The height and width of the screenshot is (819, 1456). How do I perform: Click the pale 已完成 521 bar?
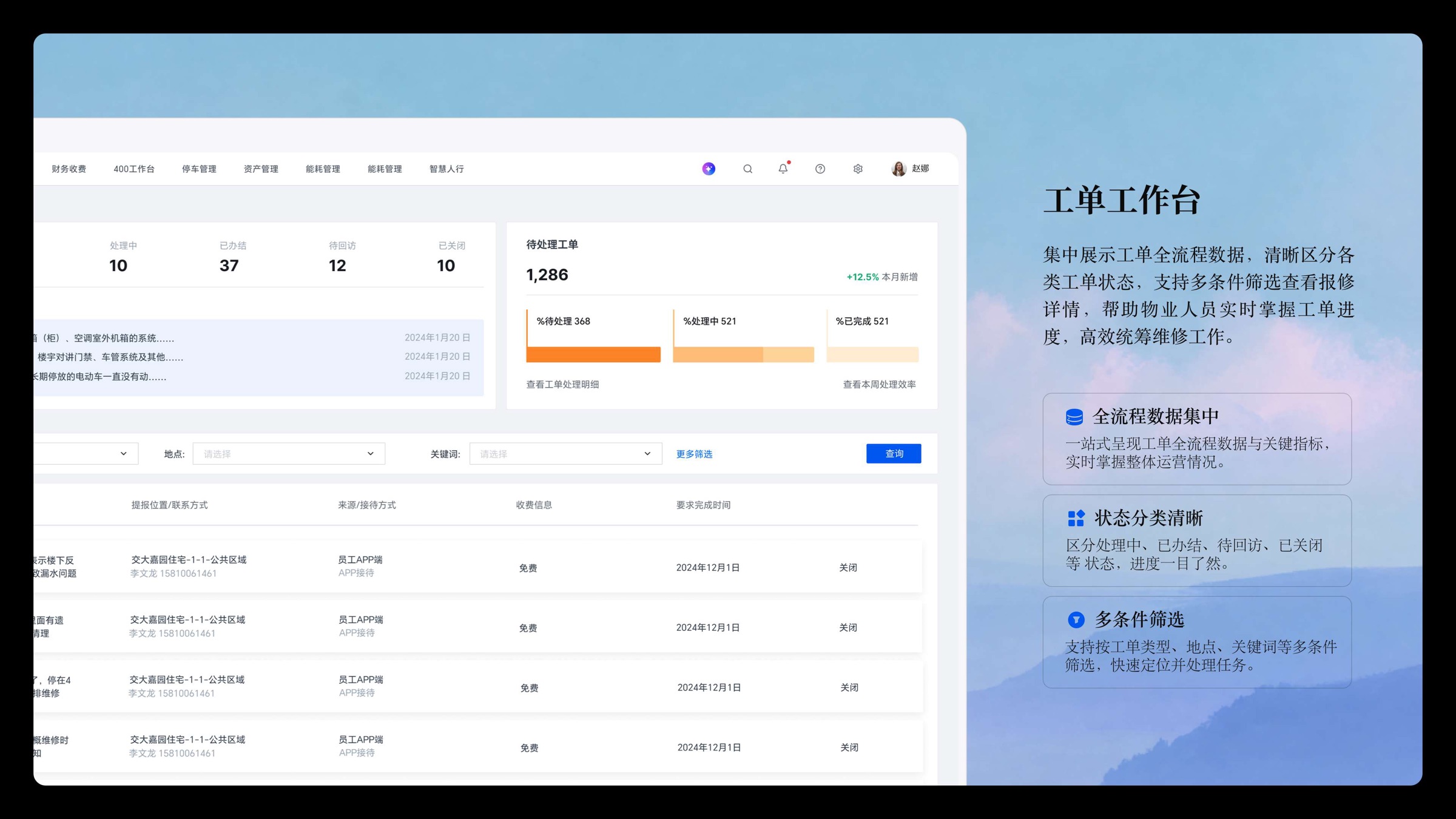(x=872, y=354)
